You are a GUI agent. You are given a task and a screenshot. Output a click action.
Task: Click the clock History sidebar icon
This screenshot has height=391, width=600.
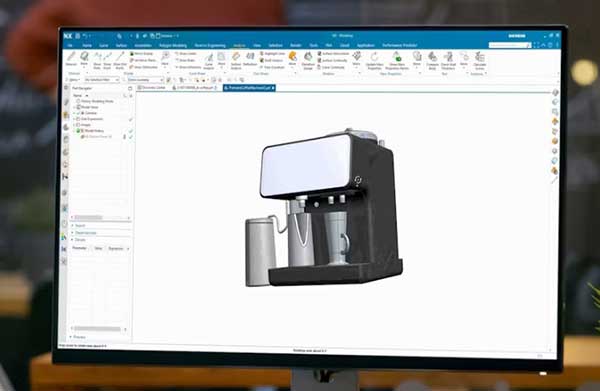[64, 224]
